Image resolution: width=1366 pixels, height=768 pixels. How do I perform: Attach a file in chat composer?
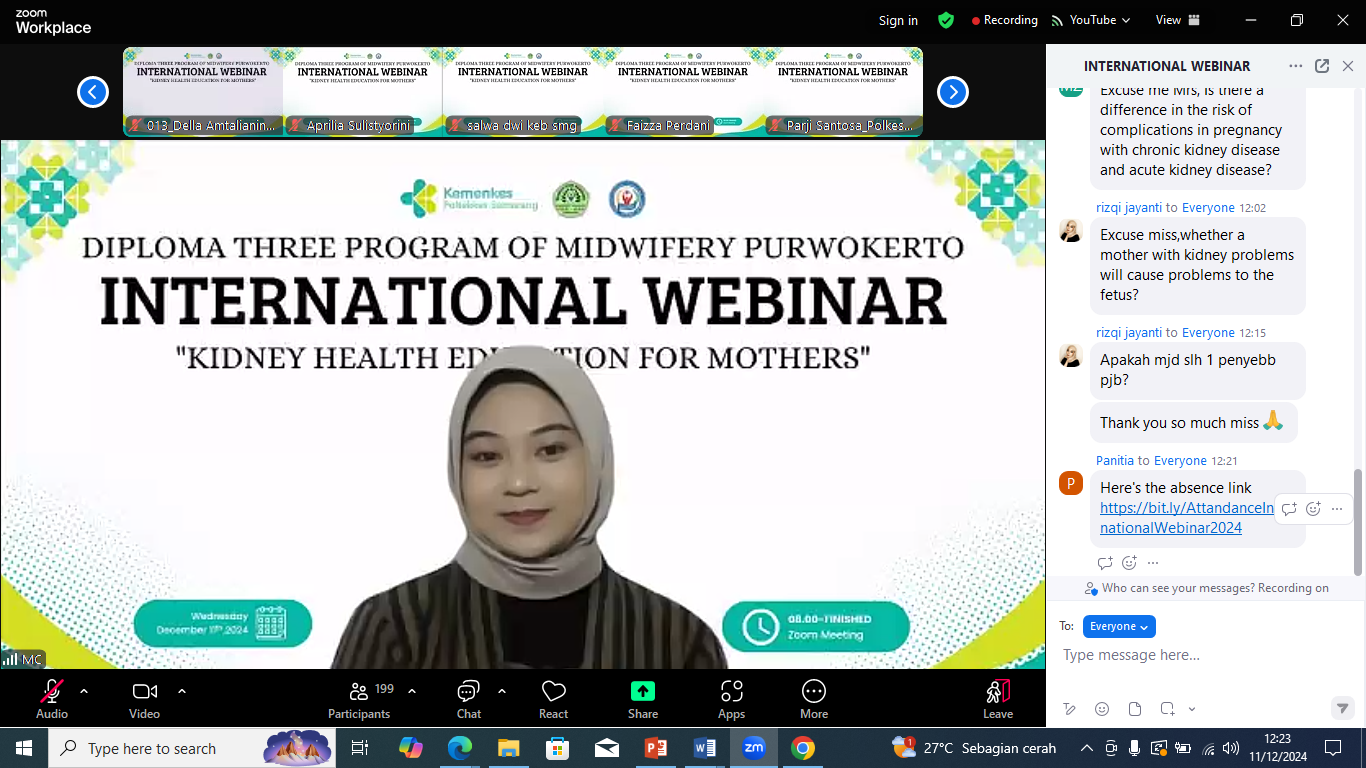[1135, 709]
